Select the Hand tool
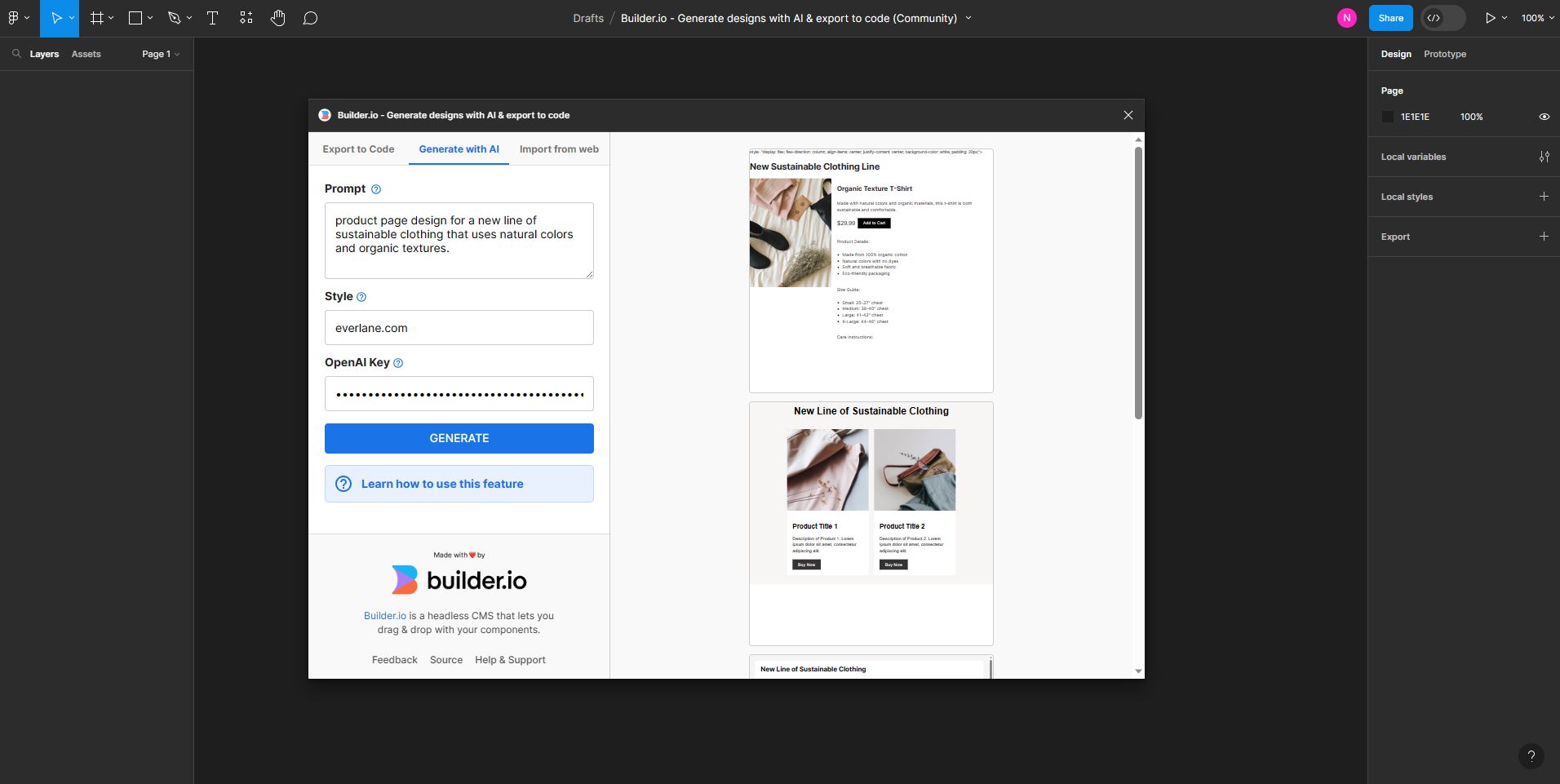 click(x=278, y=18)
